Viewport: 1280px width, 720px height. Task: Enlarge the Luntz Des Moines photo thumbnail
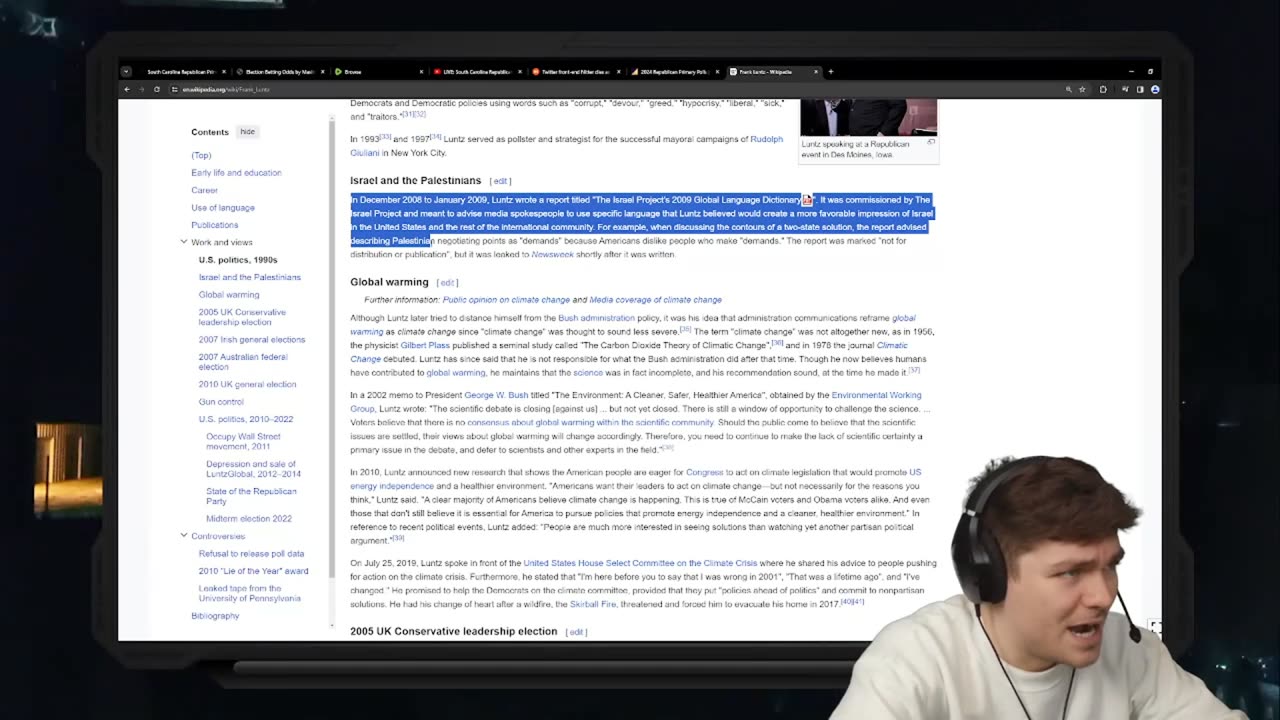click(x=868, y=117)
